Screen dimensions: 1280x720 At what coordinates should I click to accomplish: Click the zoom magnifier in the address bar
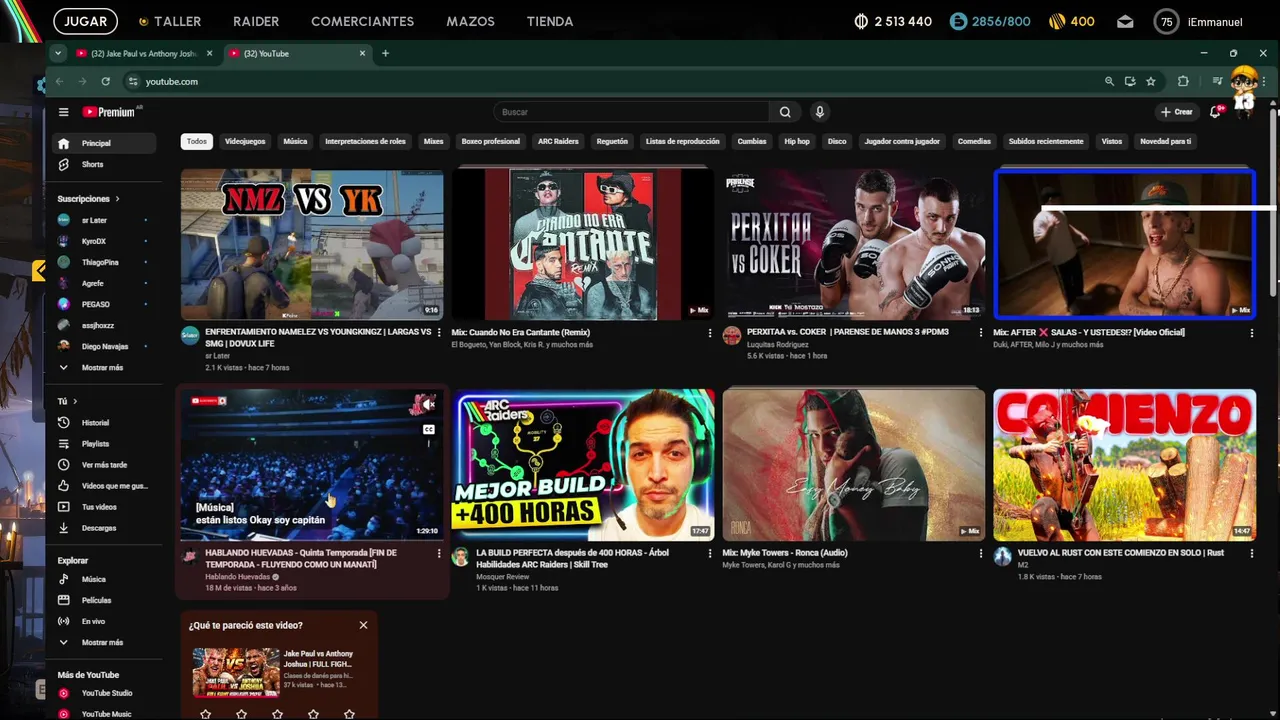point(1109,81)
